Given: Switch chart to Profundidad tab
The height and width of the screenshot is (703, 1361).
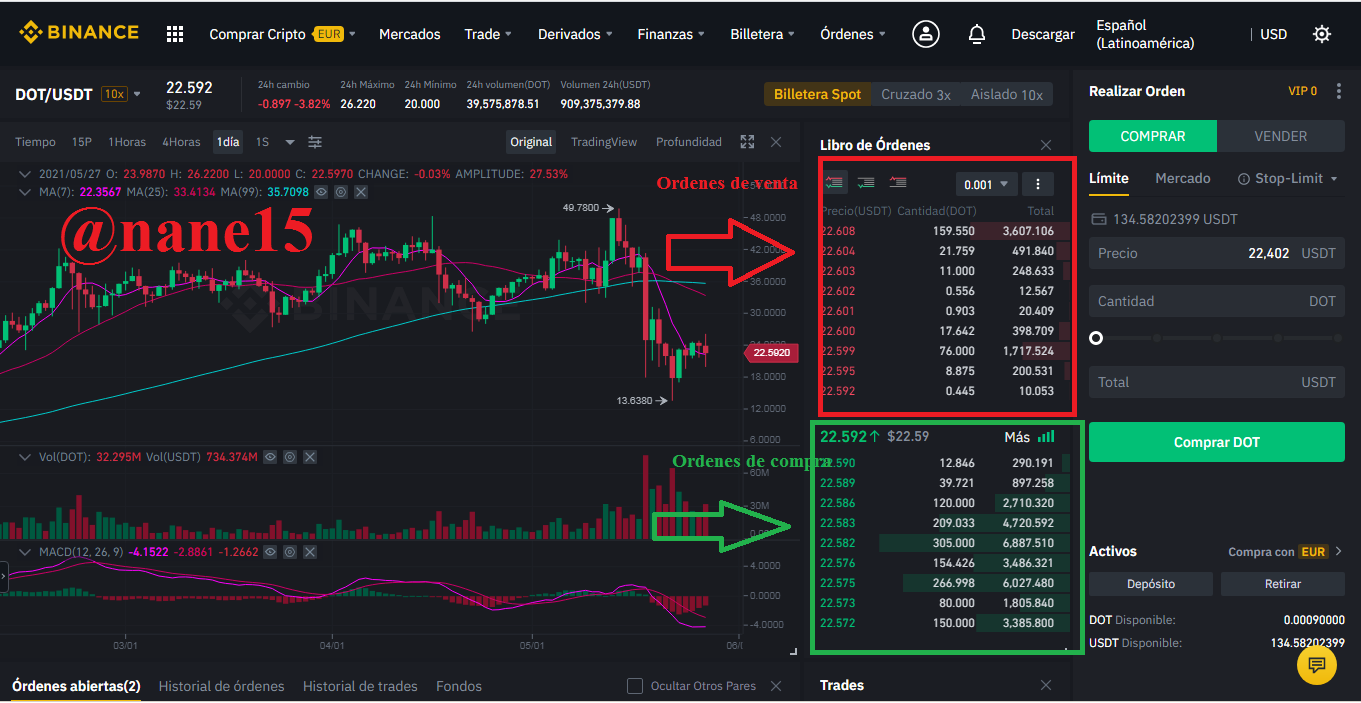Looking at the screenshot, I should (x=689, y=142).
